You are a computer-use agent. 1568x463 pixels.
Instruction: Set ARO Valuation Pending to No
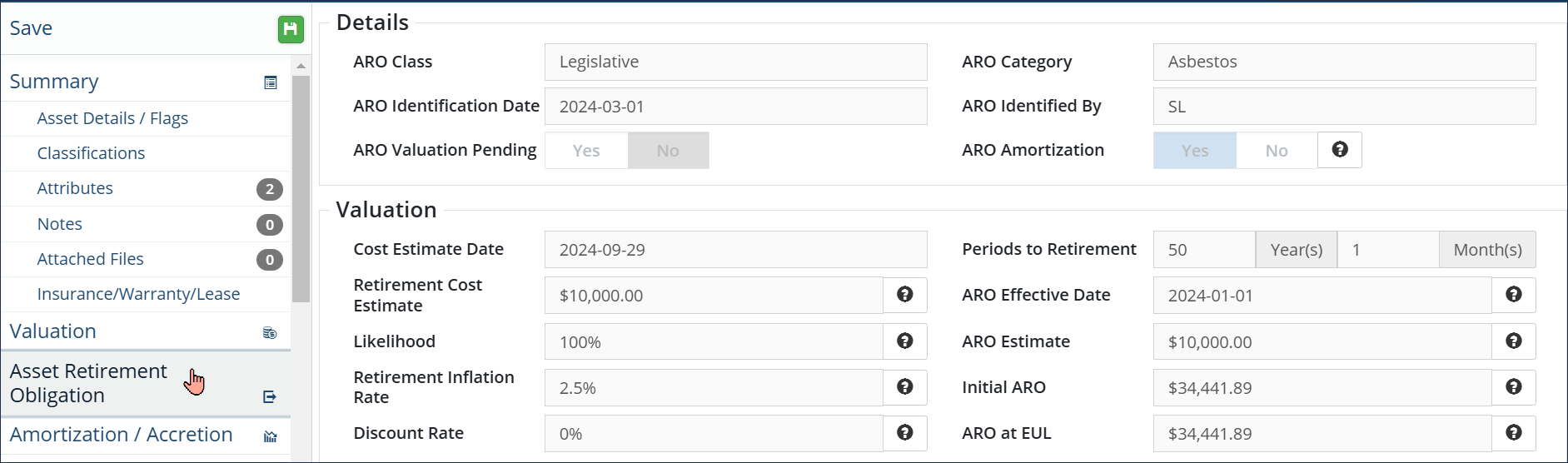pos(668,151)
